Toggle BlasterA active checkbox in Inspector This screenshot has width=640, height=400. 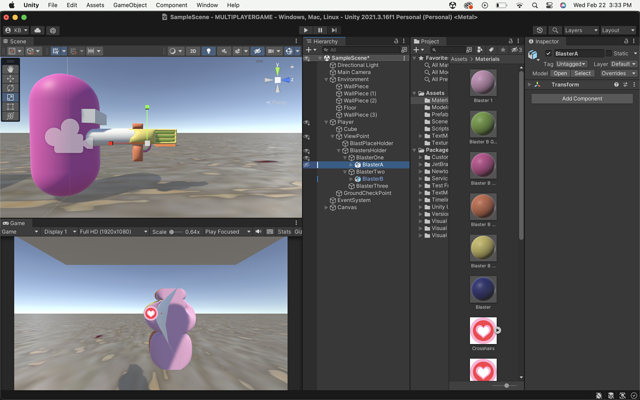548,53
